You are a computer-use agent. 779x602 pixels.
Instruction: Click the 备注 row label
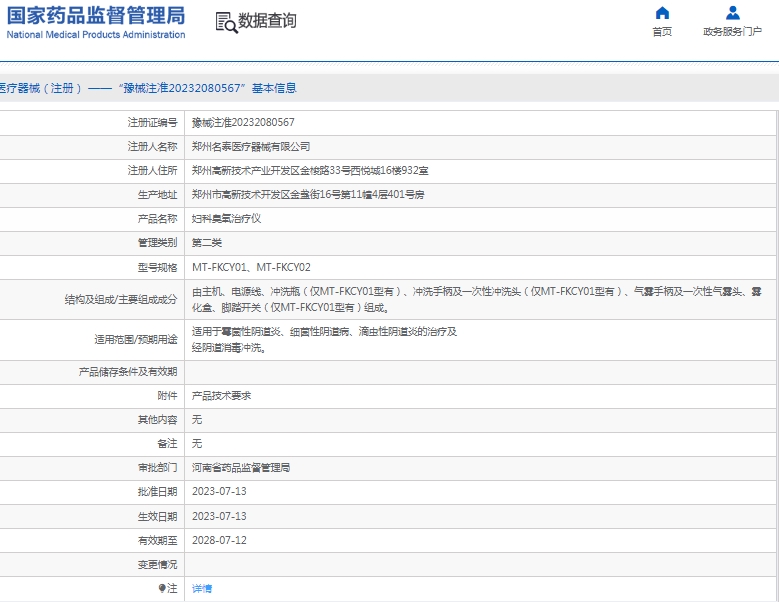[167, 444]
